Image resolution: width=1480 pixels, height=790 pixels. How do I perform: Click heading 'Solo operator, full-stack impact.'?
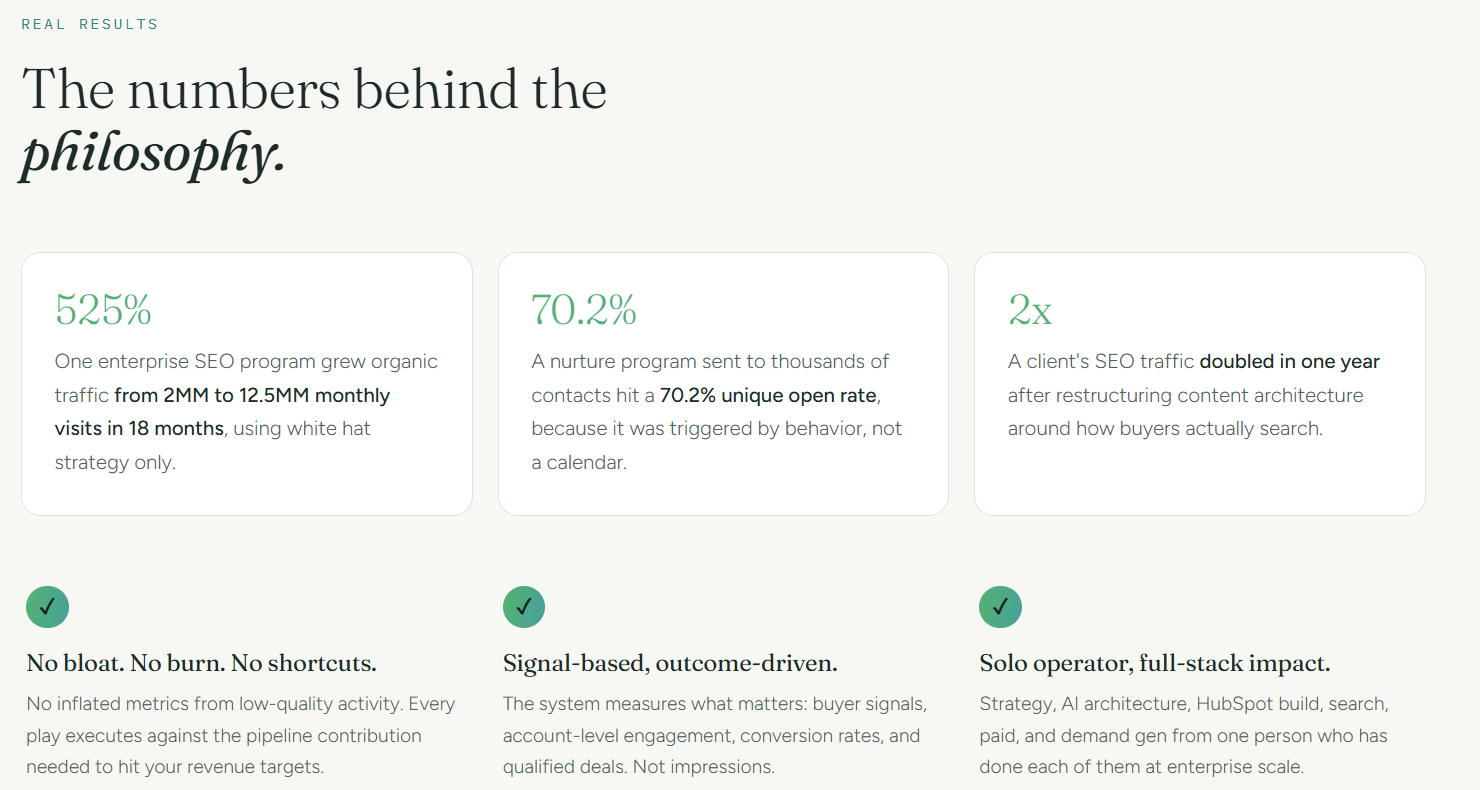1155,663
